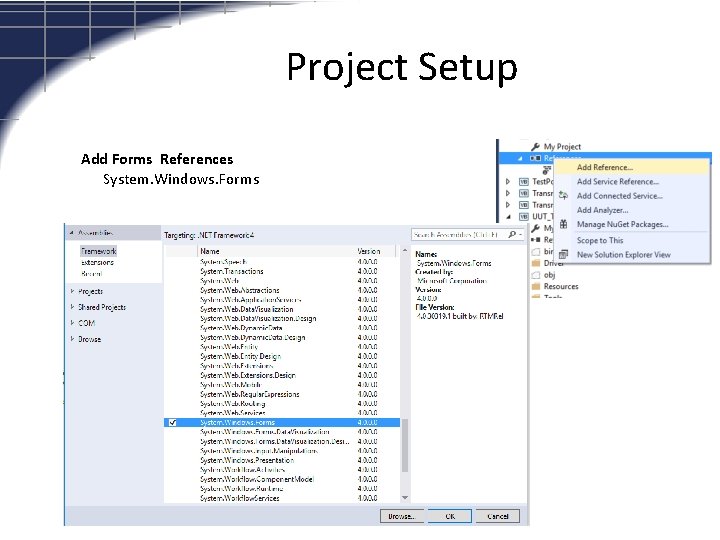The image size is (720, 540).
Task: Click the VB file icon next to TestPc
Action: click(x=523, y=182)
